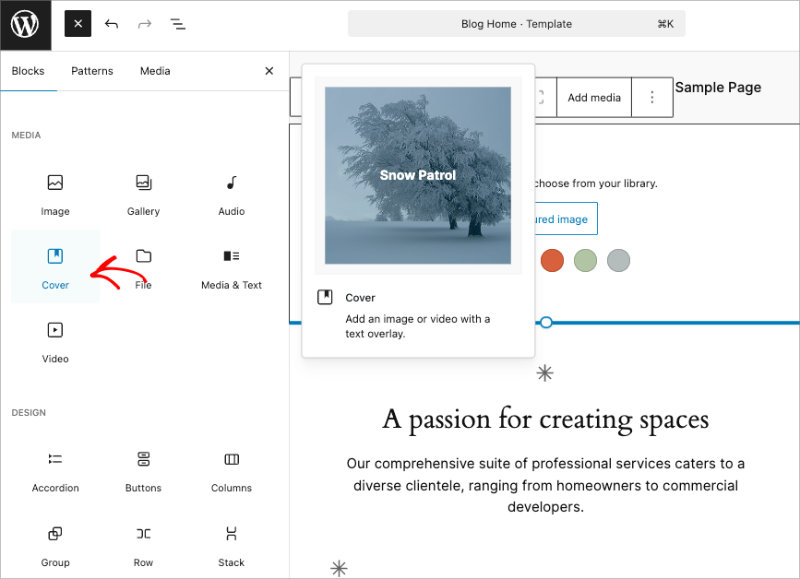800x579 pixels.
Task: Insert the Buttons block
Action: click(143, 470)
